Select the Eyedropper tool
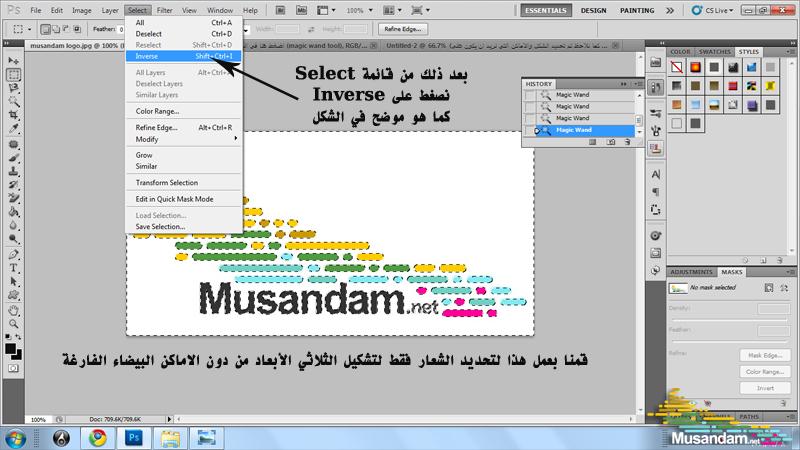 13,129
